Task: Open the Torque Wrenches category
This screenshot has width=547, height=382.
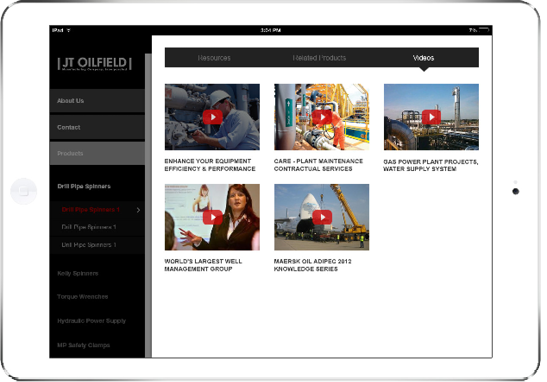Action: click(82, 297)
